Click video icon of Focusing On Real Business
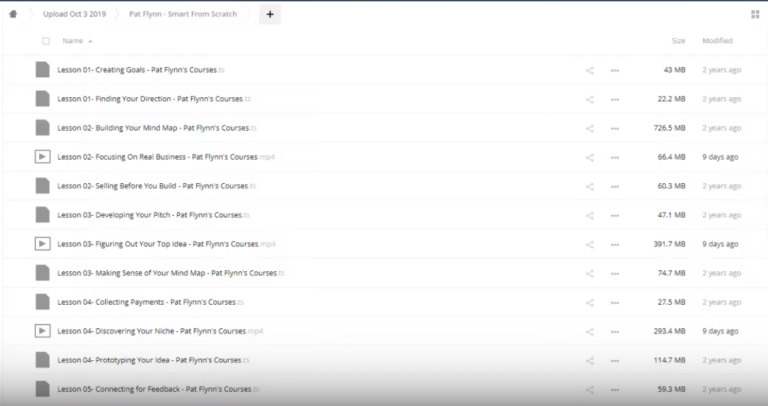 point(43,157)
